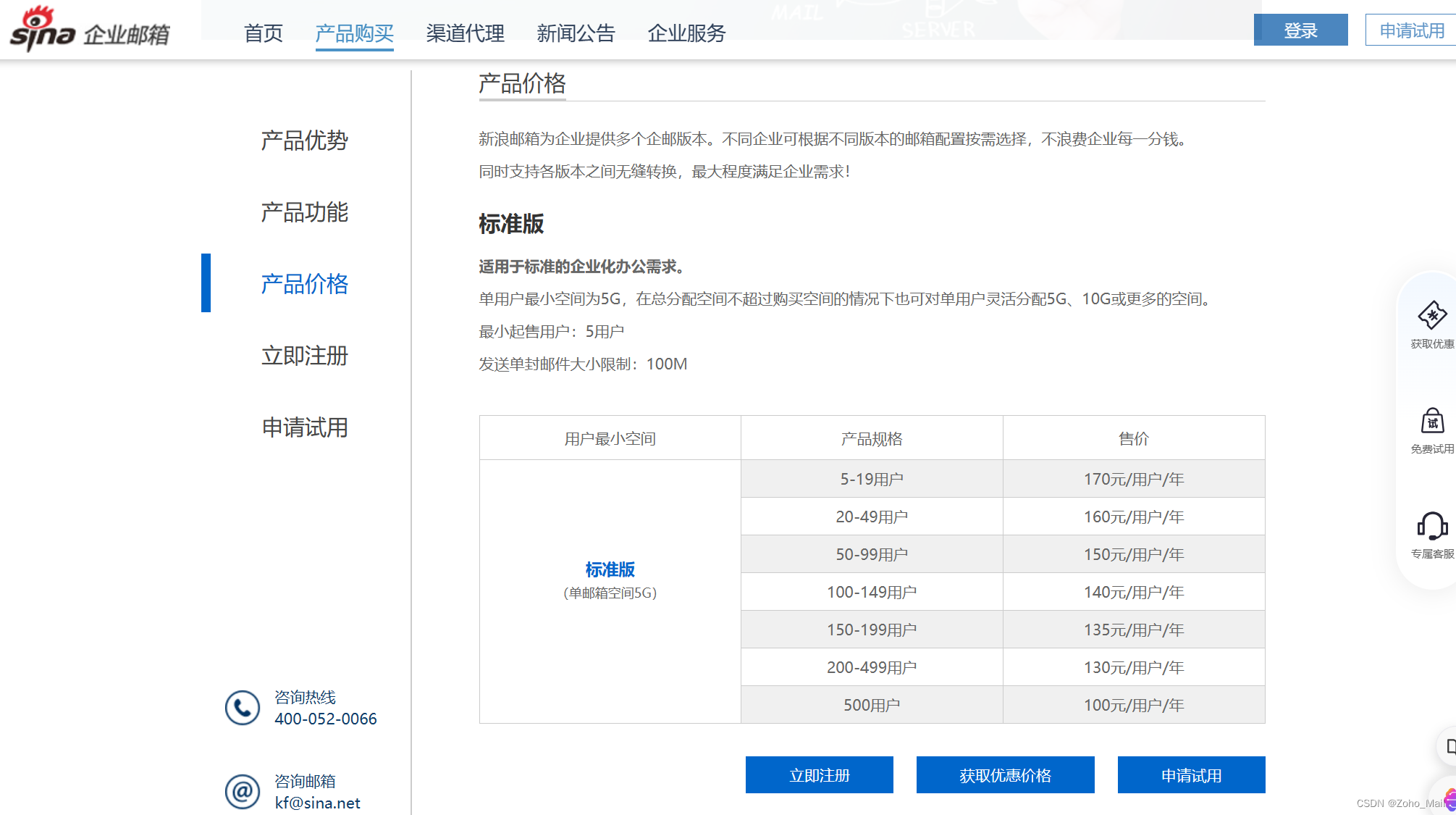Go to 渠道代理 in top menu
The width and height of the screenshot is (1456, 815).
465,33
